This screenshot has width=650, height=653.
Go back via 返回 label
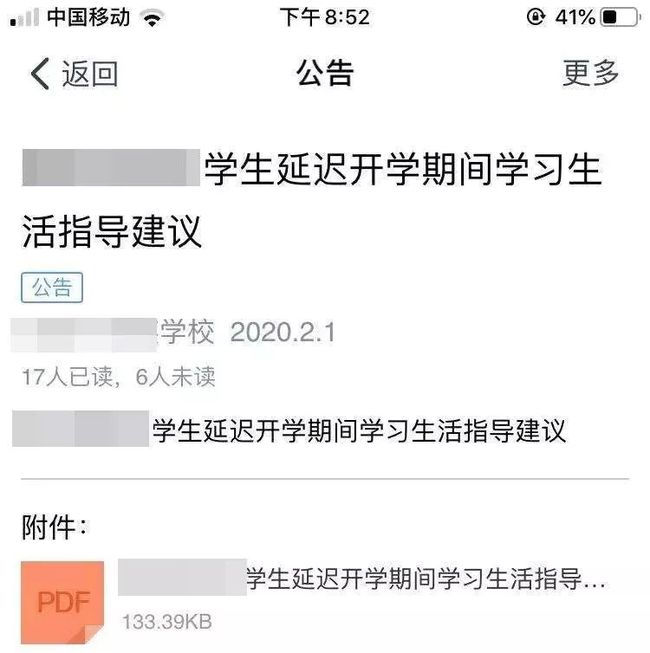click(90, 74)
